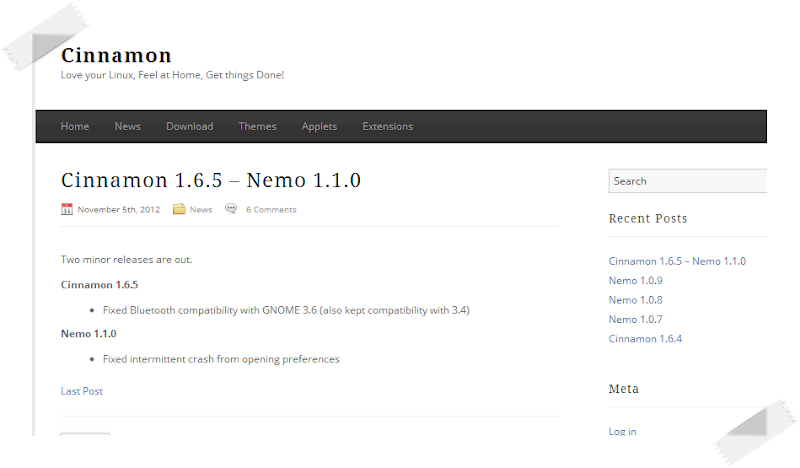The height and width of the screenshot is (468, 800).
Task: Open the News navigation menu item
Action: coord(127,126)
